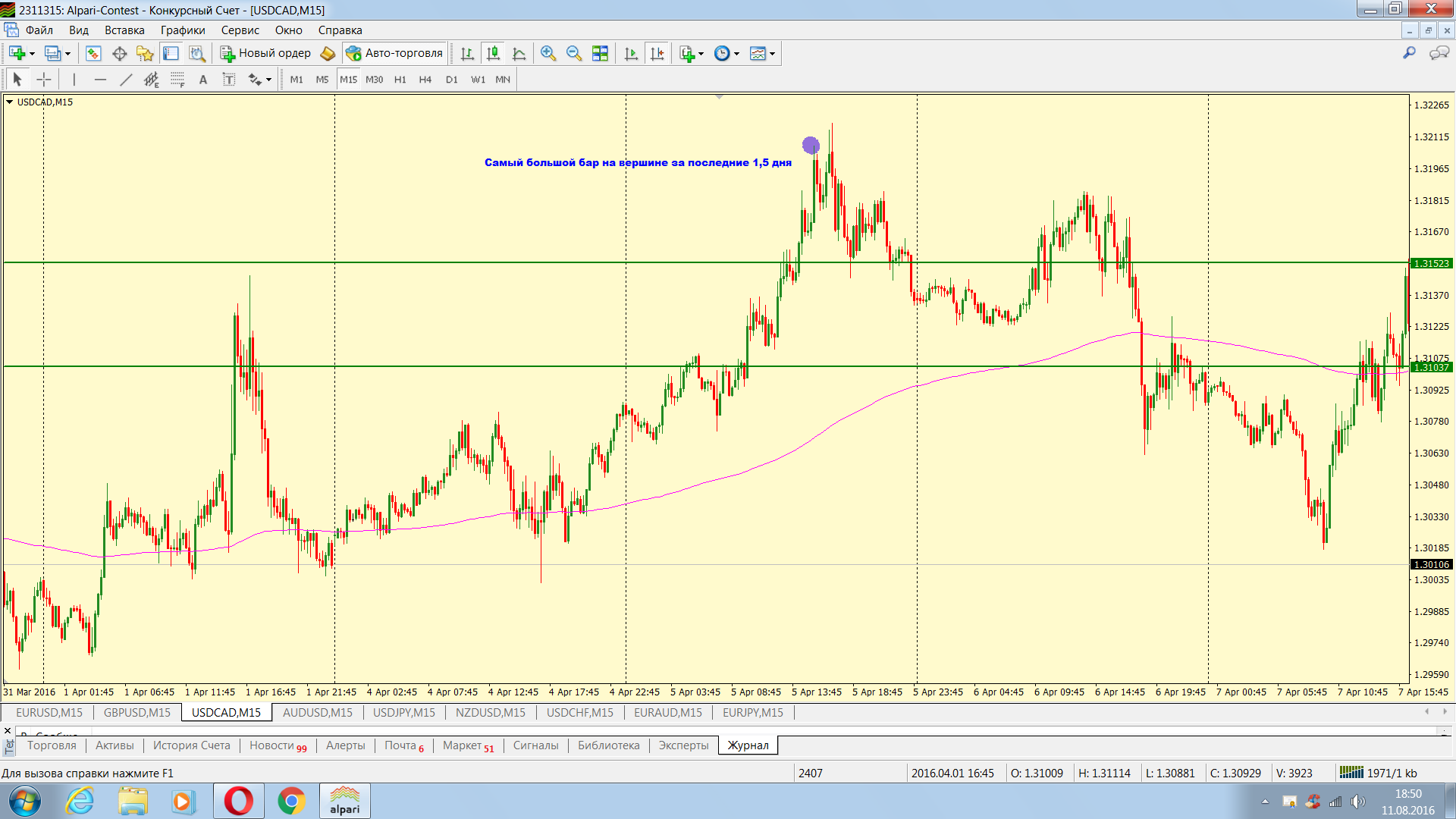Open the Market Watch window icon
This screenshot has height=819, width=1456.
point(93,54)
